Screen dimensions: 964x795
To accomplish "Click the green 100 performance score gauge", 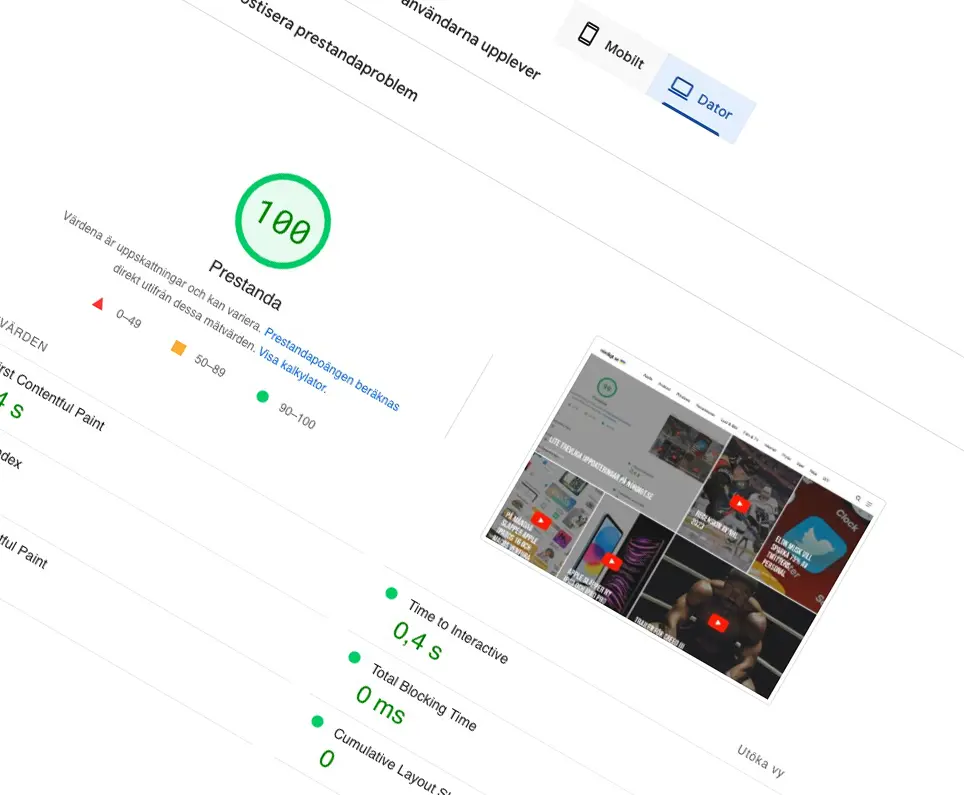I will tap(282, 222).
